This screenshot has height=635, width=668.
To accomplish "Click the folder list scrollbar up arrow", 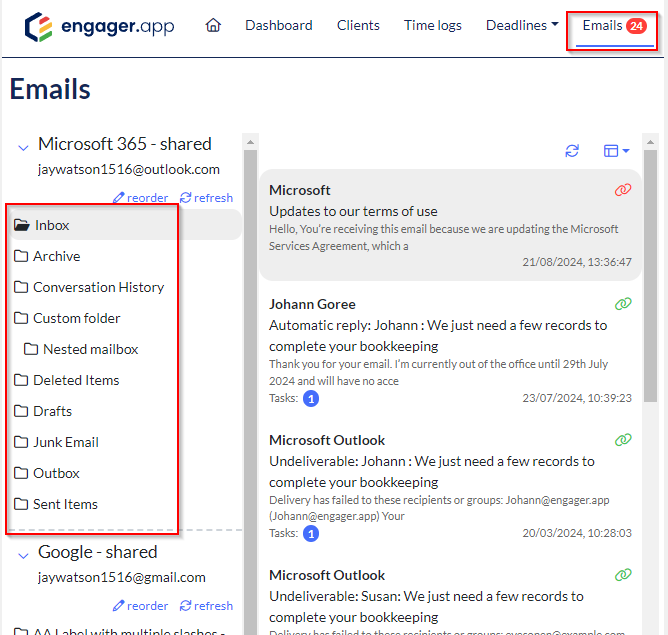I will [x=250, y=142].
